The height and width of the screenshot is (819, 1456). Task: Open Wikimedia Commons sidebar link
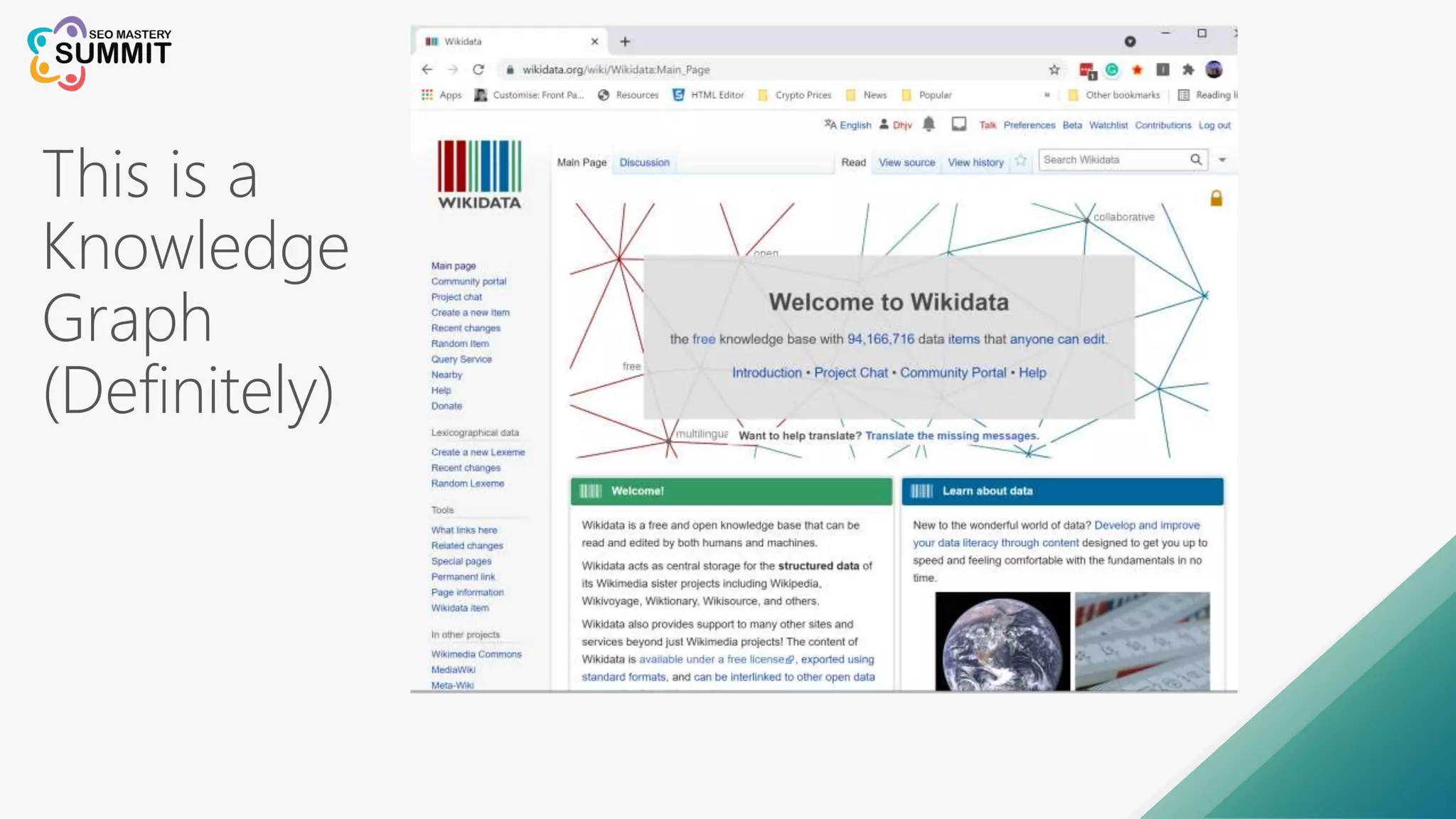pos(476,654)
